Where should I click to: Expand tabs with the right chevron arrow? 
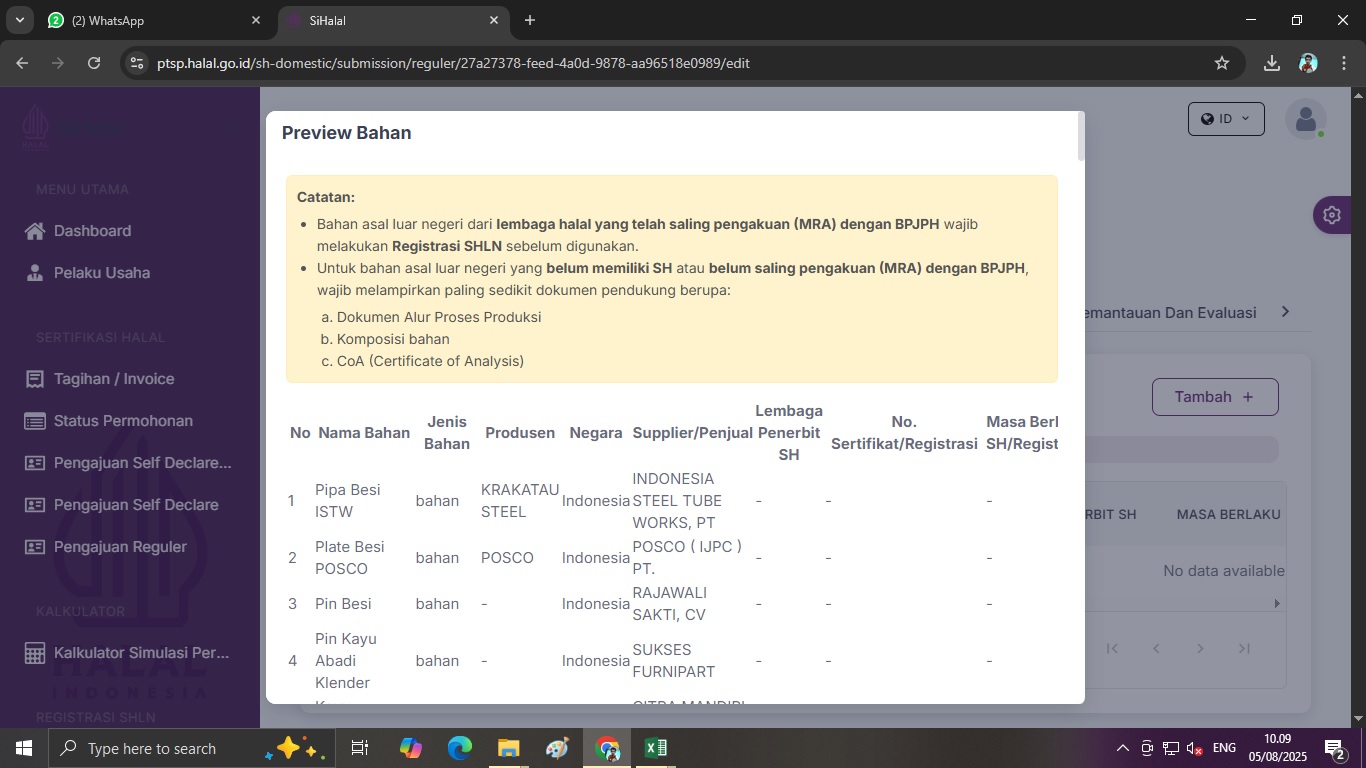pyautogui.click(x=1286, y=312)
